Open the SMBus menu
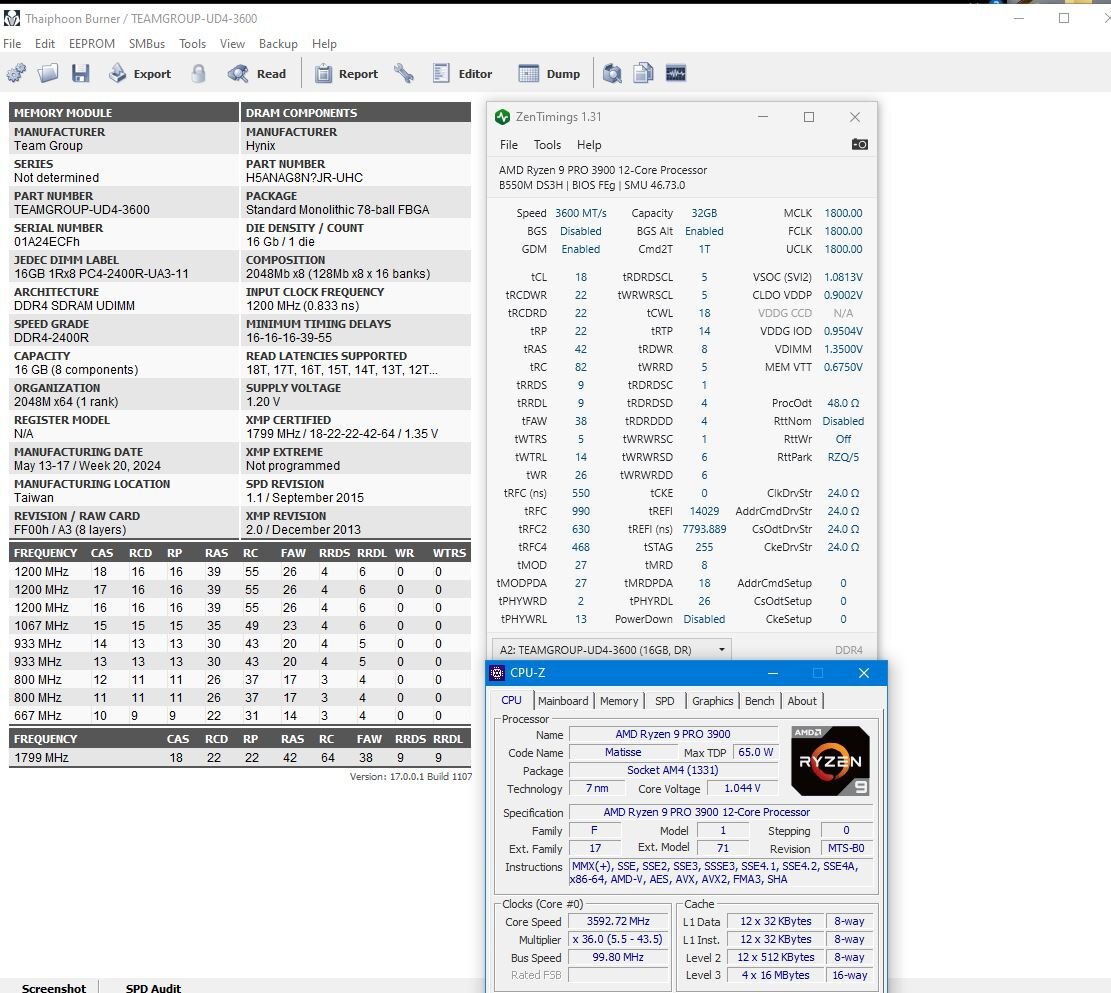This screenshot has height=993, width=1111. click(147, 44)
